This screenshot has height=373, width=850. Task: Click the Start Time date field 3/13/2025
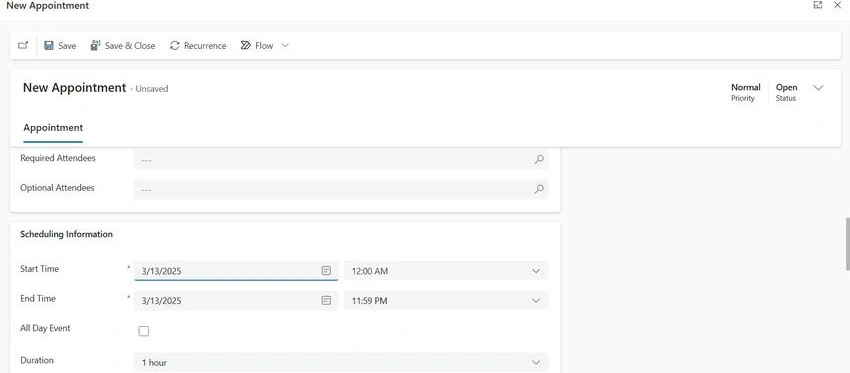click(236, 271)
